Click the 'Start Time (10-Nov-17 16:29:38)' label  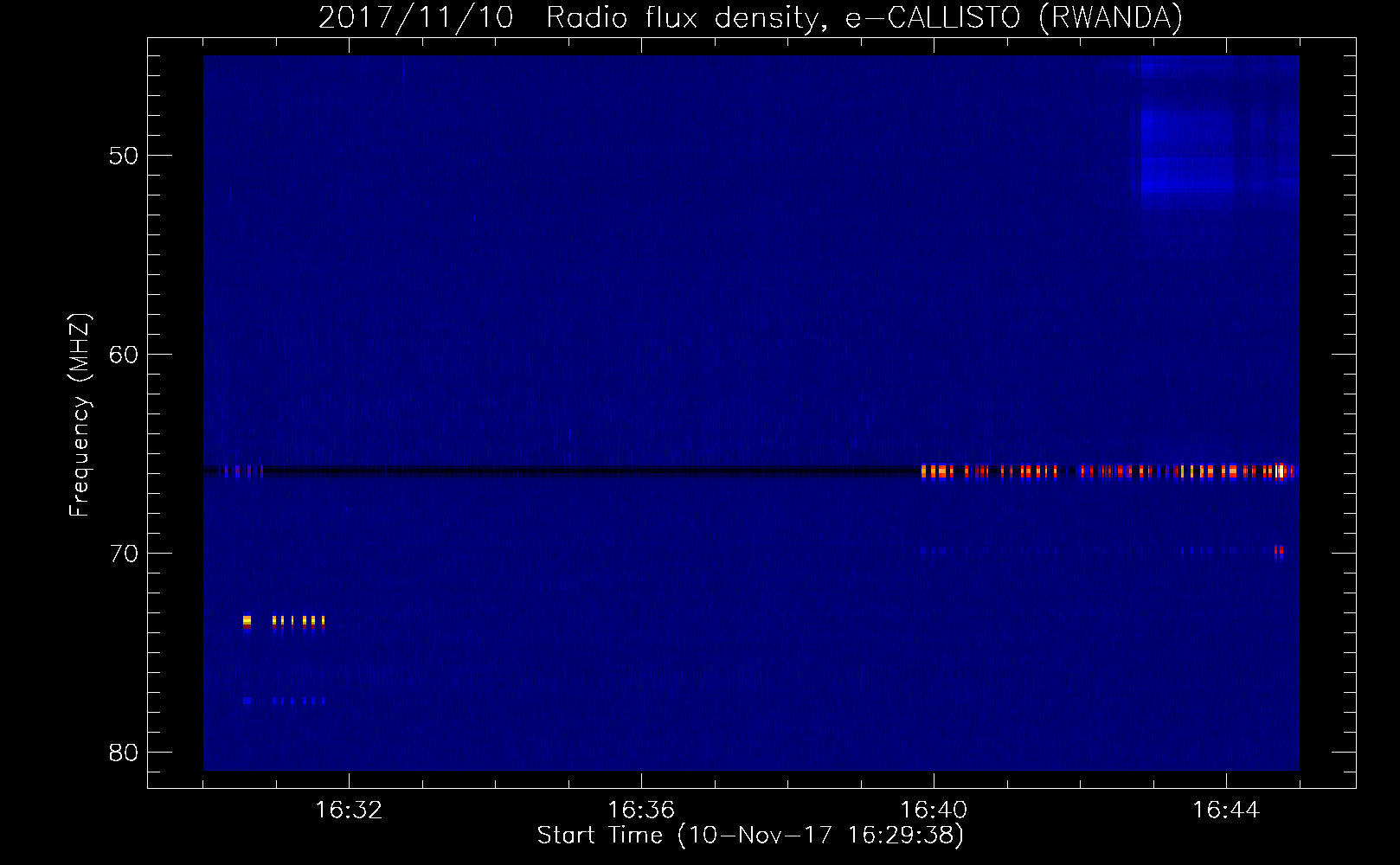[x=750, y=835]
